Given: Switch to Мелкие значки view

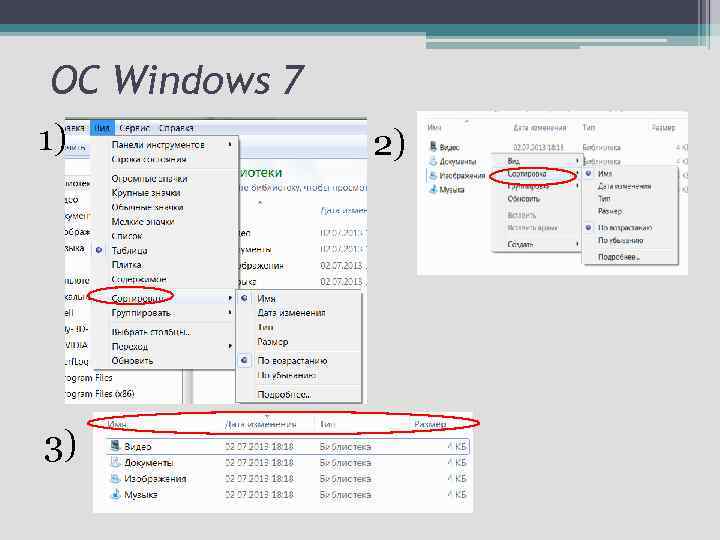Looking at the screenshot, I should [143, 221].
